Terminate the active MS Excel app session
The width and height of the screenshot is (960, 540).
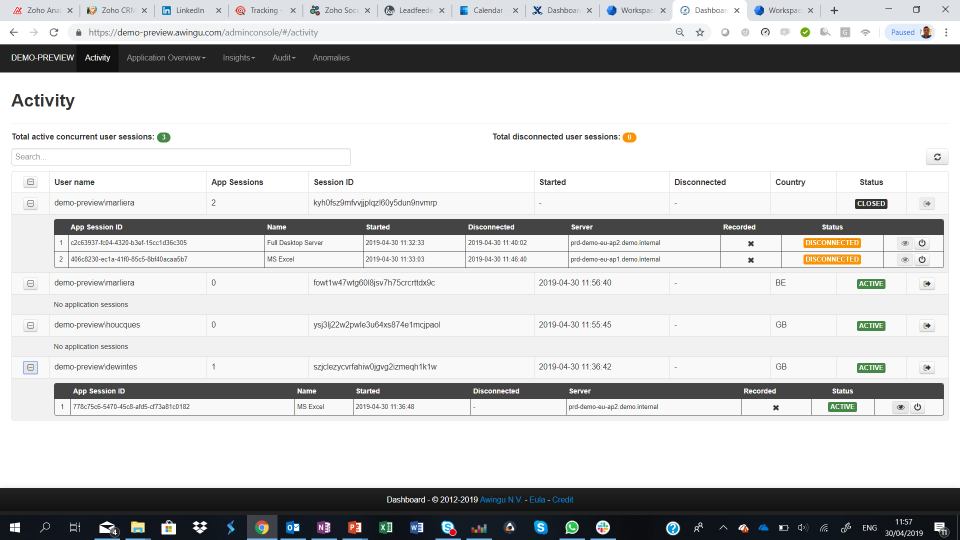coord(917,407)
